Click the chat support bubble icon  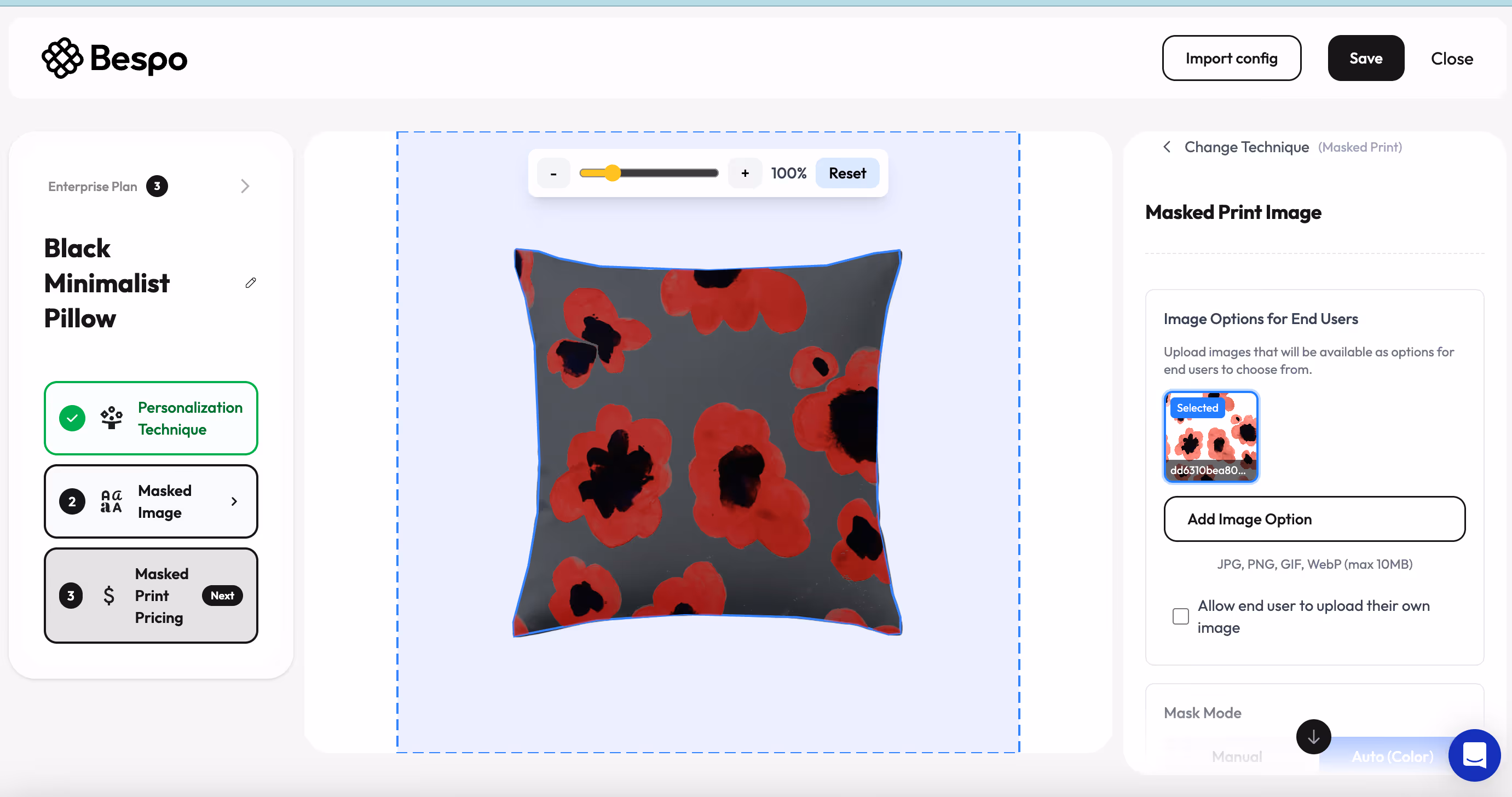(1474, 755)
